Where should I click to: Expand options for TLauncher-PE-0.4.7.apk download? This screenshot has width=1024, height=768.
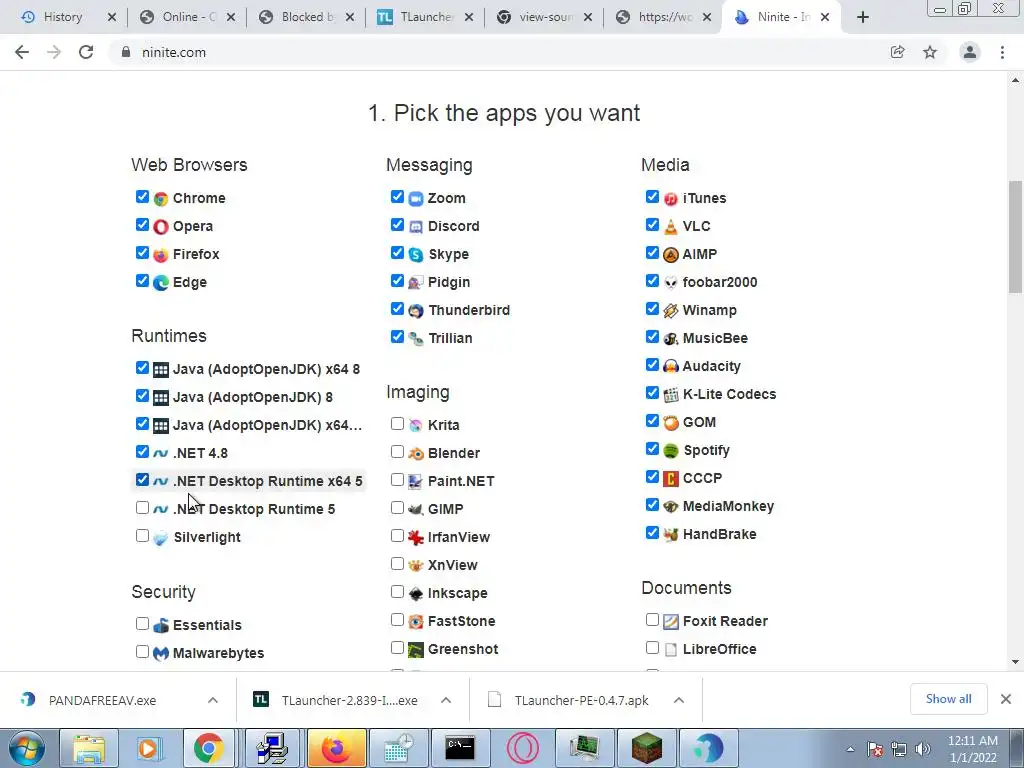679,700
